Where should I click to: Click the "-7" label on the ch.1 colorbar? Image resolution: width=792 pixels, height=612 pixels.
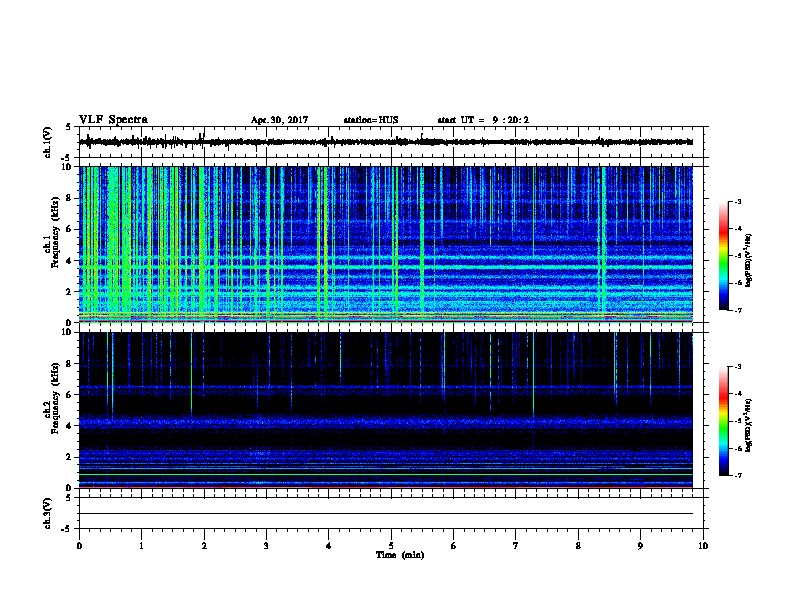click(738, 310)
